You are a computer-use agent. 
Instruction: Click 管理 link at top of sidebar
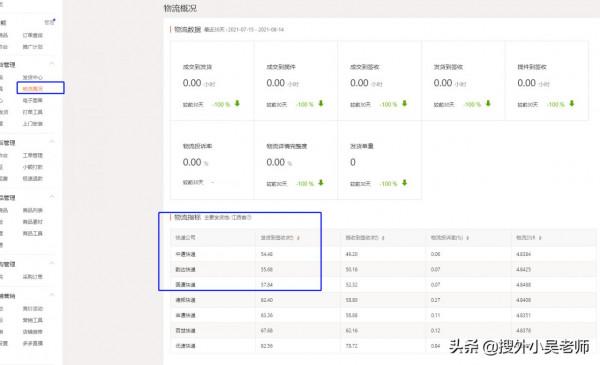tap(49, 22)
